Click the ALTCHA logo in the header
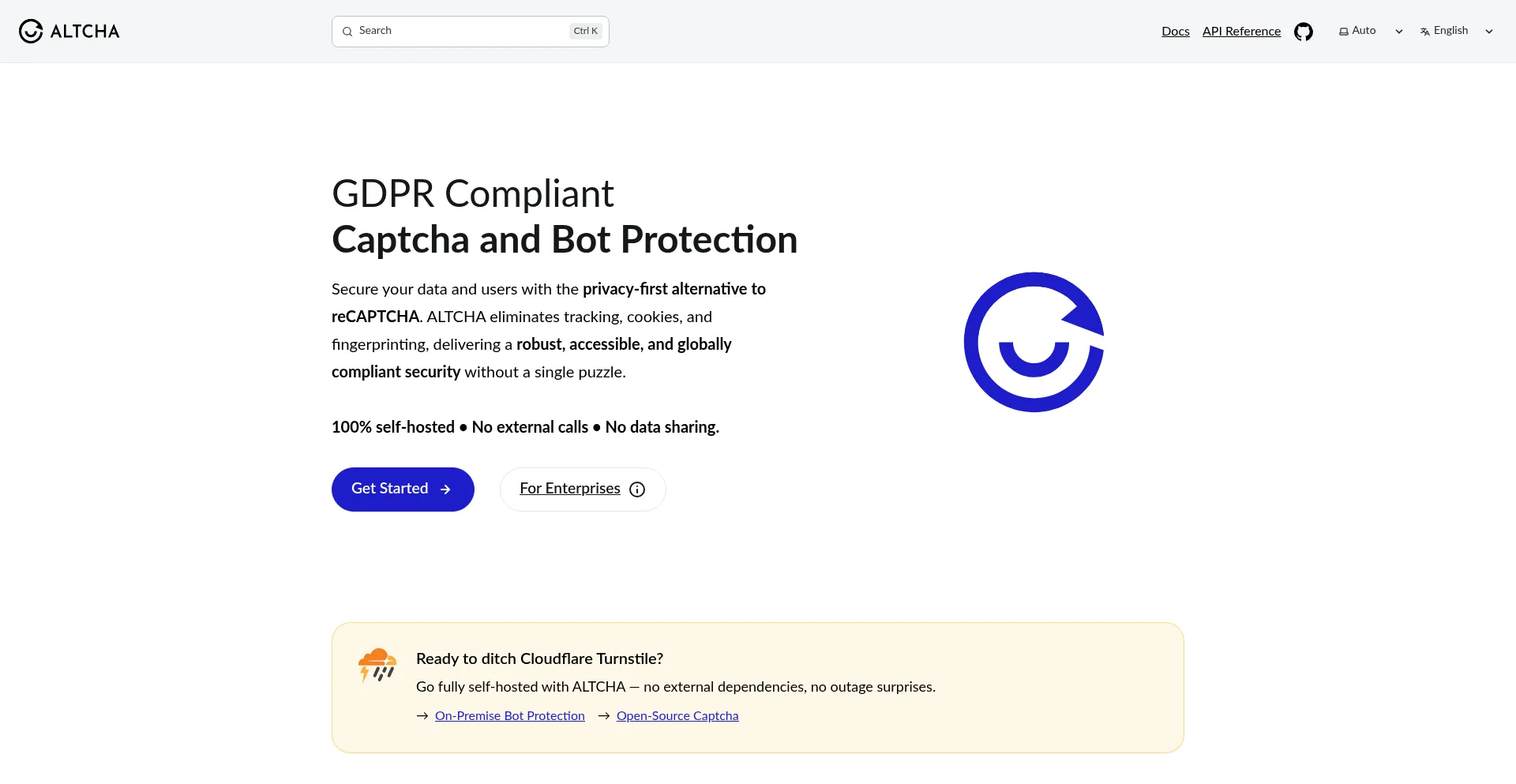Image resolution: width=1516 pixels, height=784 pixels. point(69,32)
